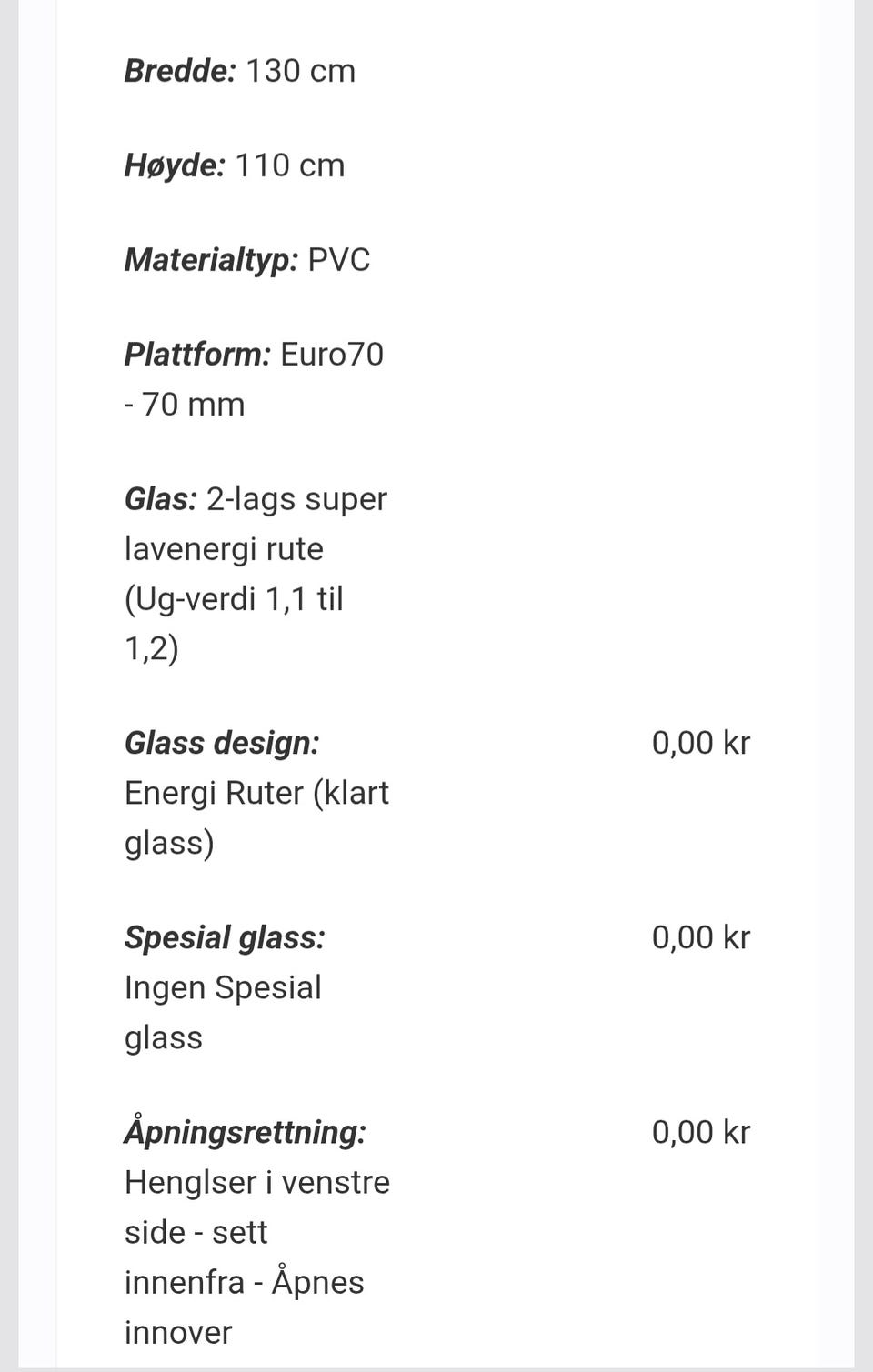Screen dimensions: 873x1372
Task: Click the Åpningsrettning heading
Action: pos(246,1133)
